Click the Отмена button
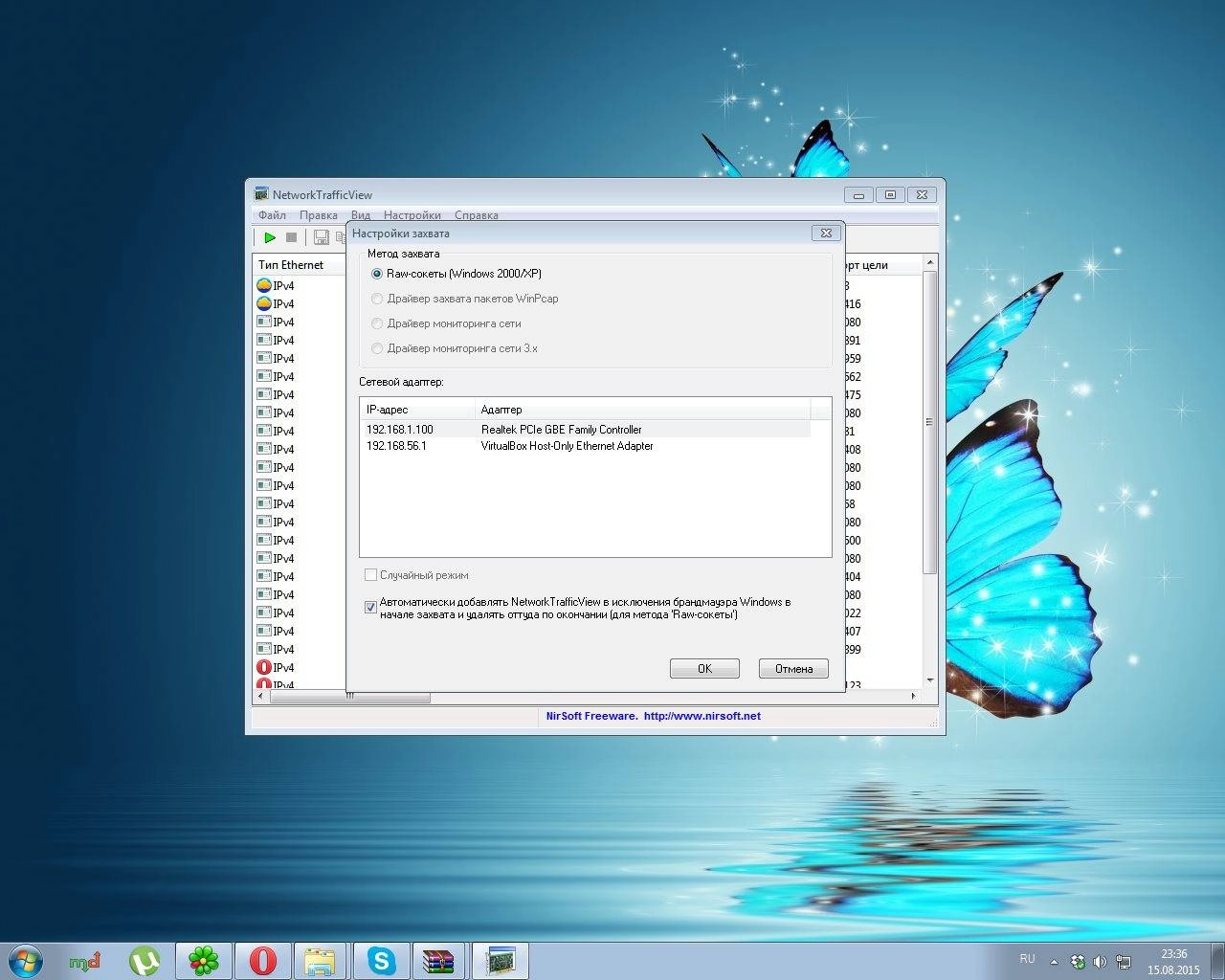1225x980 pixels. [x=793, y=669]
